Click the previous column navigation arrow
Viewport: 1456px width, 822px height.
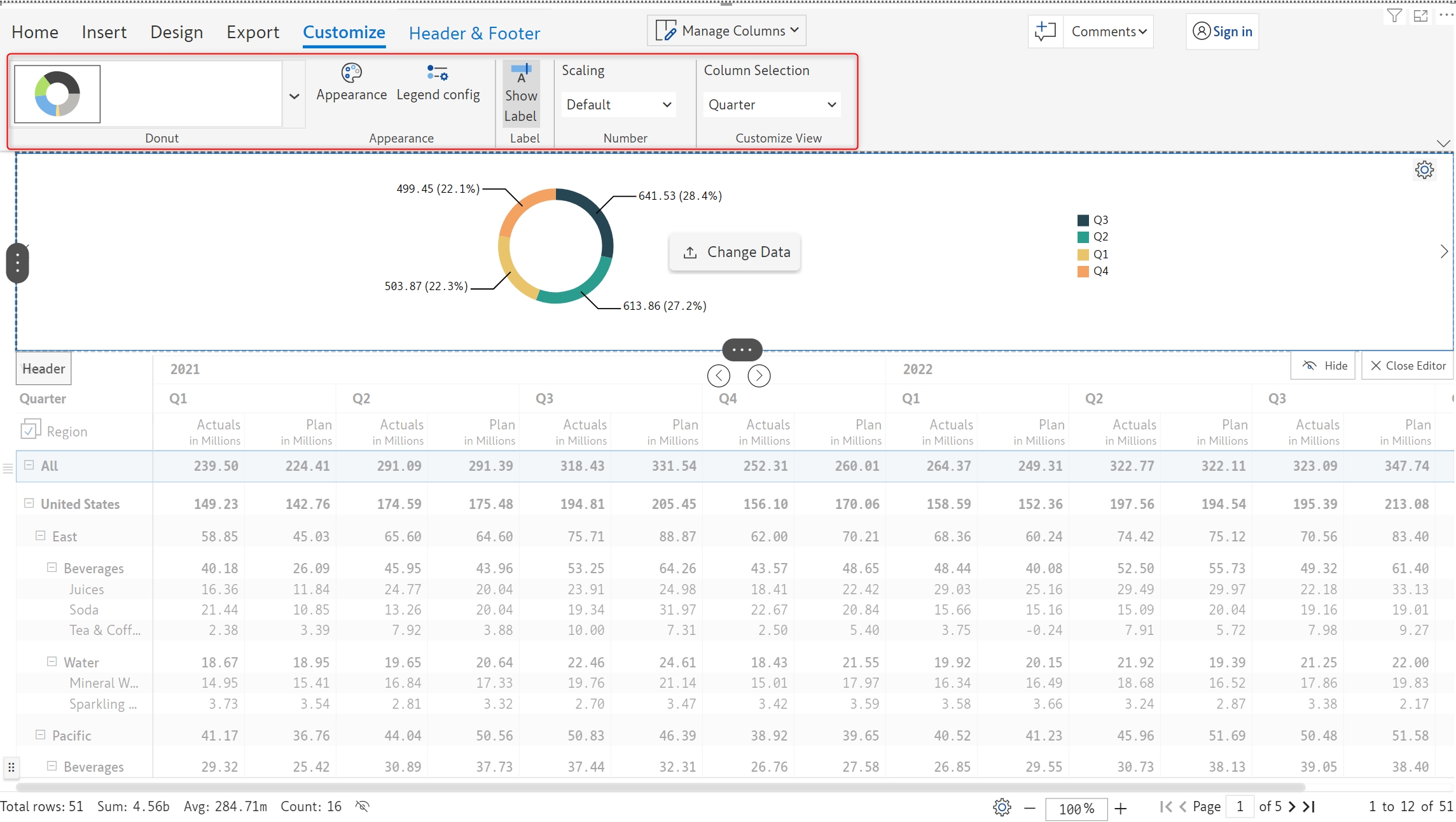[x=718, y=376]
